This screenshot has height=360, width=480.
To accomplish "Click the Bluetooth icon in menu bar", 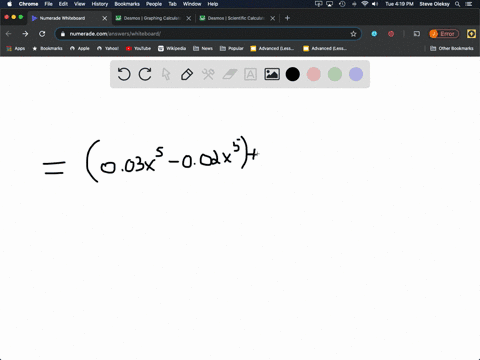I will pos(354,4).
